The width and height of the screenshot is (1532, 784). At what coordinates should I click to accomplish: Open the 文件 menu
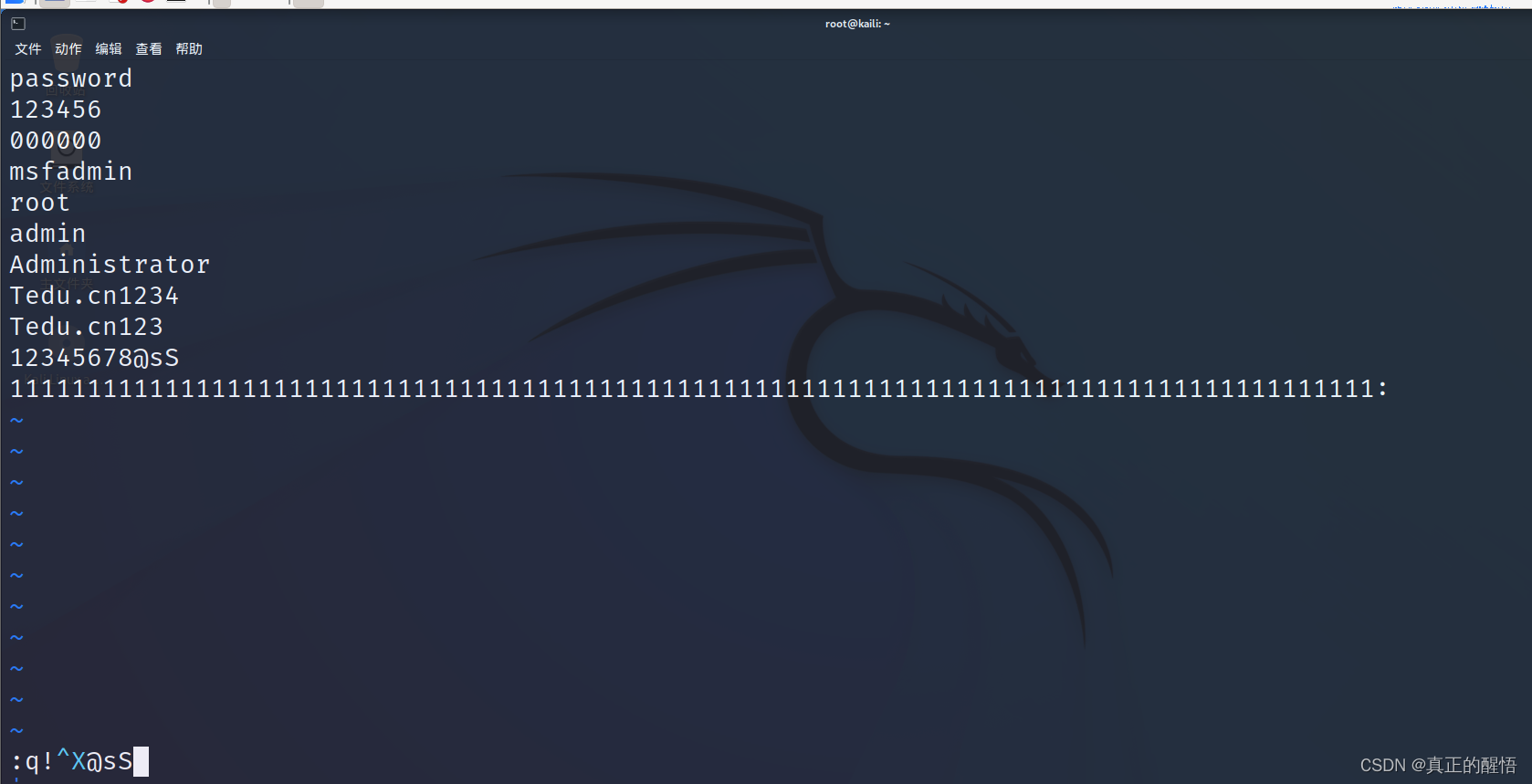point(28,49)
